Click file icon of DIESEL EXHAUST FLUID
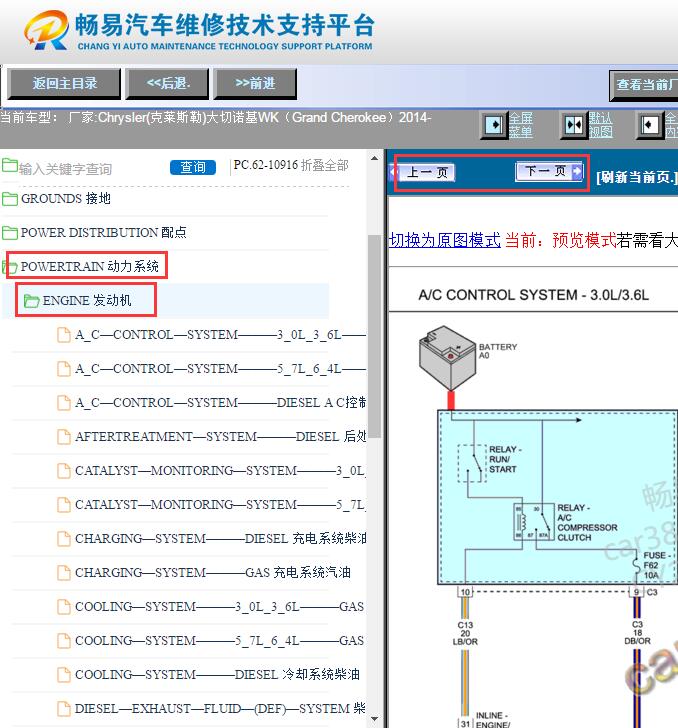The image size is (678, 728). (x=64, y=708)
